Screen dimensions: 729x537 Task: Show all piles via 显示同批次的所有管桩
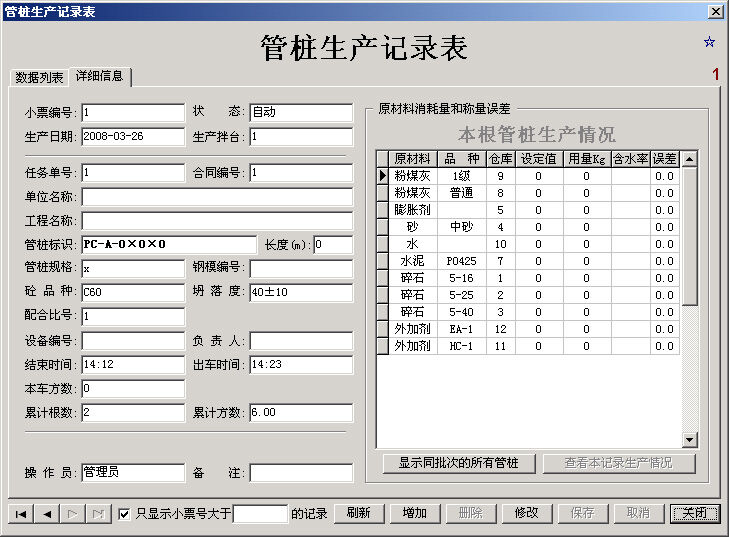pyautogui.click(x=458, y=463)
